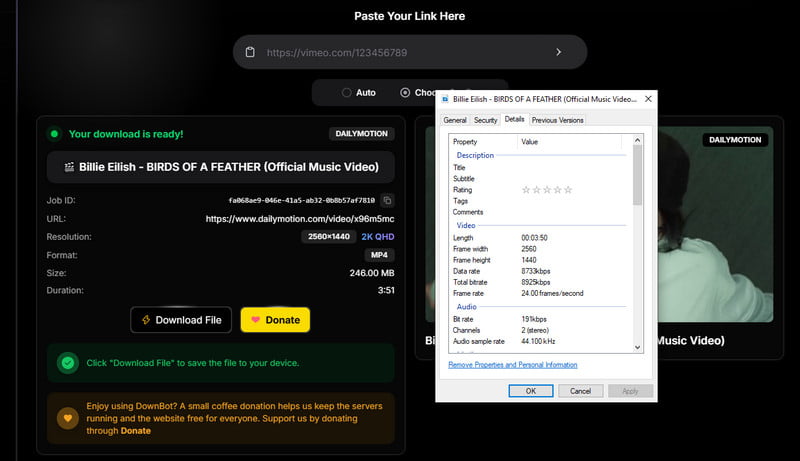Click the Billie Eilish video title in the download card
This screenshot has width=800, height=461.
pyautogui.click(x=229, y=167)
